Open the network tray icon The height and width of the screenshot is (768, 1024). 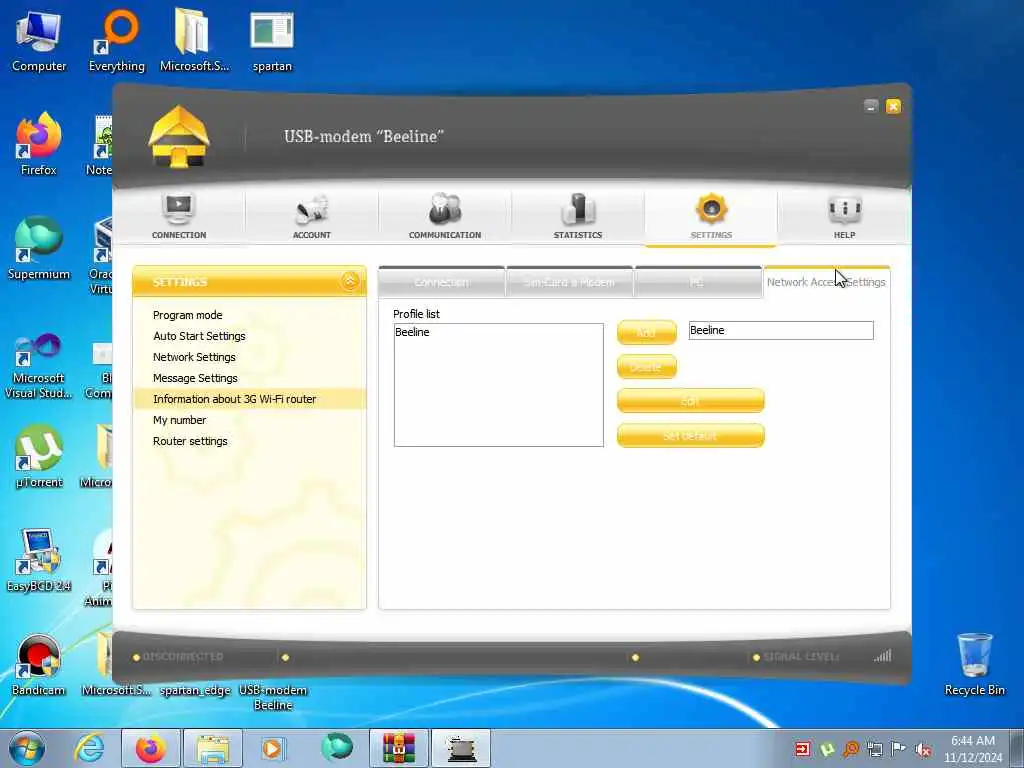pos(875,750)
